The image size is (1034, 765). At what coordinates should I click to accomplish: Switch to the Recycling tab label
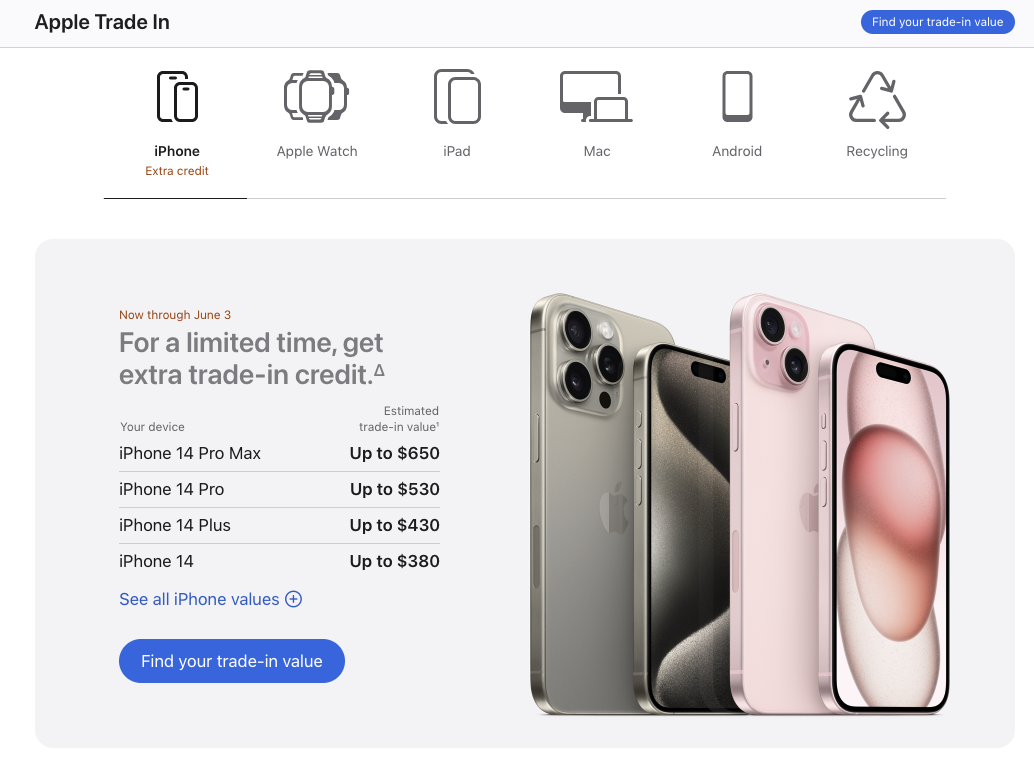coord(876,151)
